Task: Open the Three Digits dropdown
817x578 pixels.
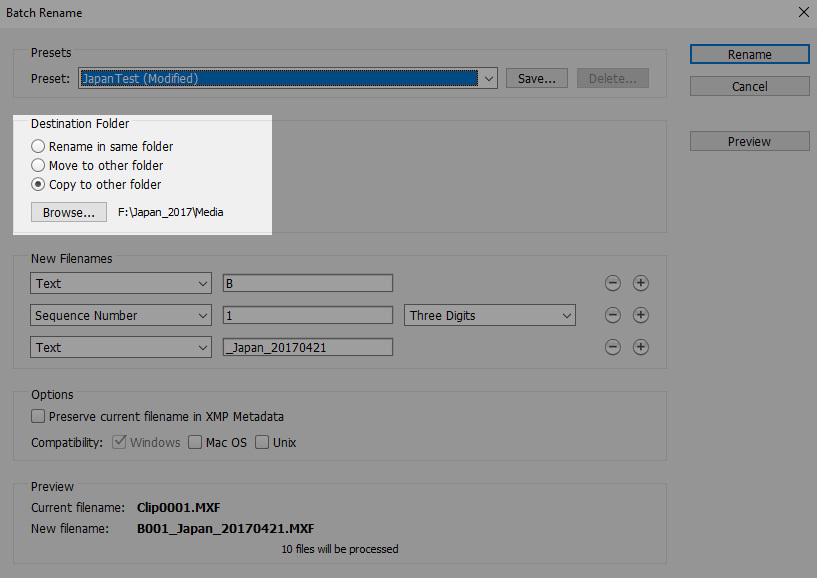Action: [x=490, y=315]
